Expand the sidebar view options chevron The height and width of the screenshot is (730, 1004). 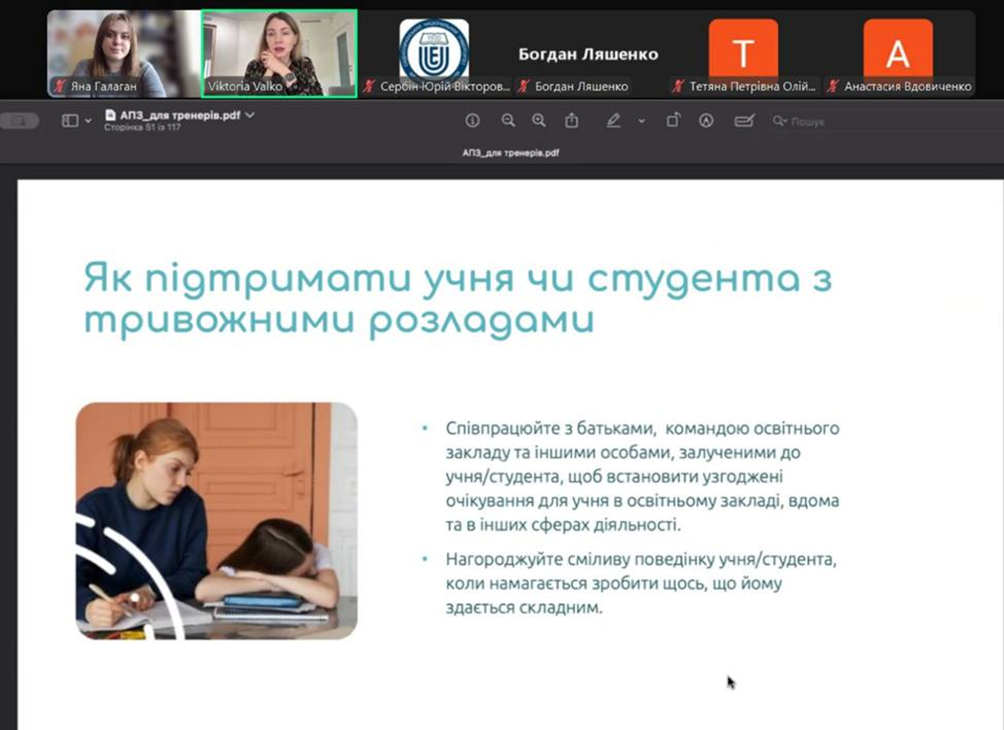point(88,121)
